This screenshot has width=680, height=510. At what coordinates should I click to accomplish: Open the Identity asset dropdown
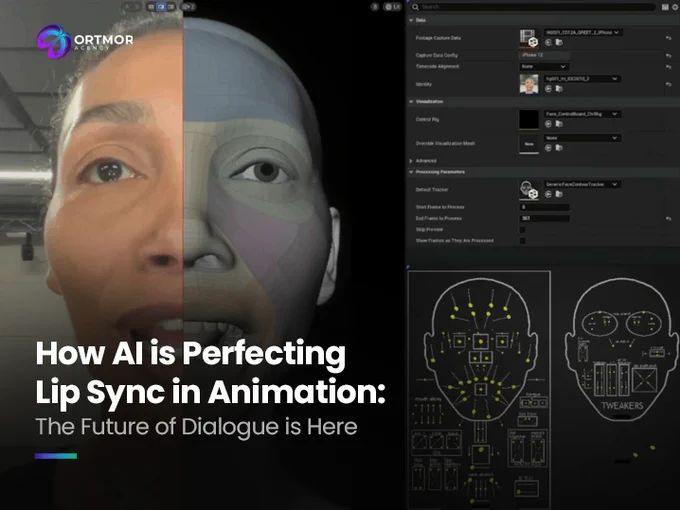582,79
